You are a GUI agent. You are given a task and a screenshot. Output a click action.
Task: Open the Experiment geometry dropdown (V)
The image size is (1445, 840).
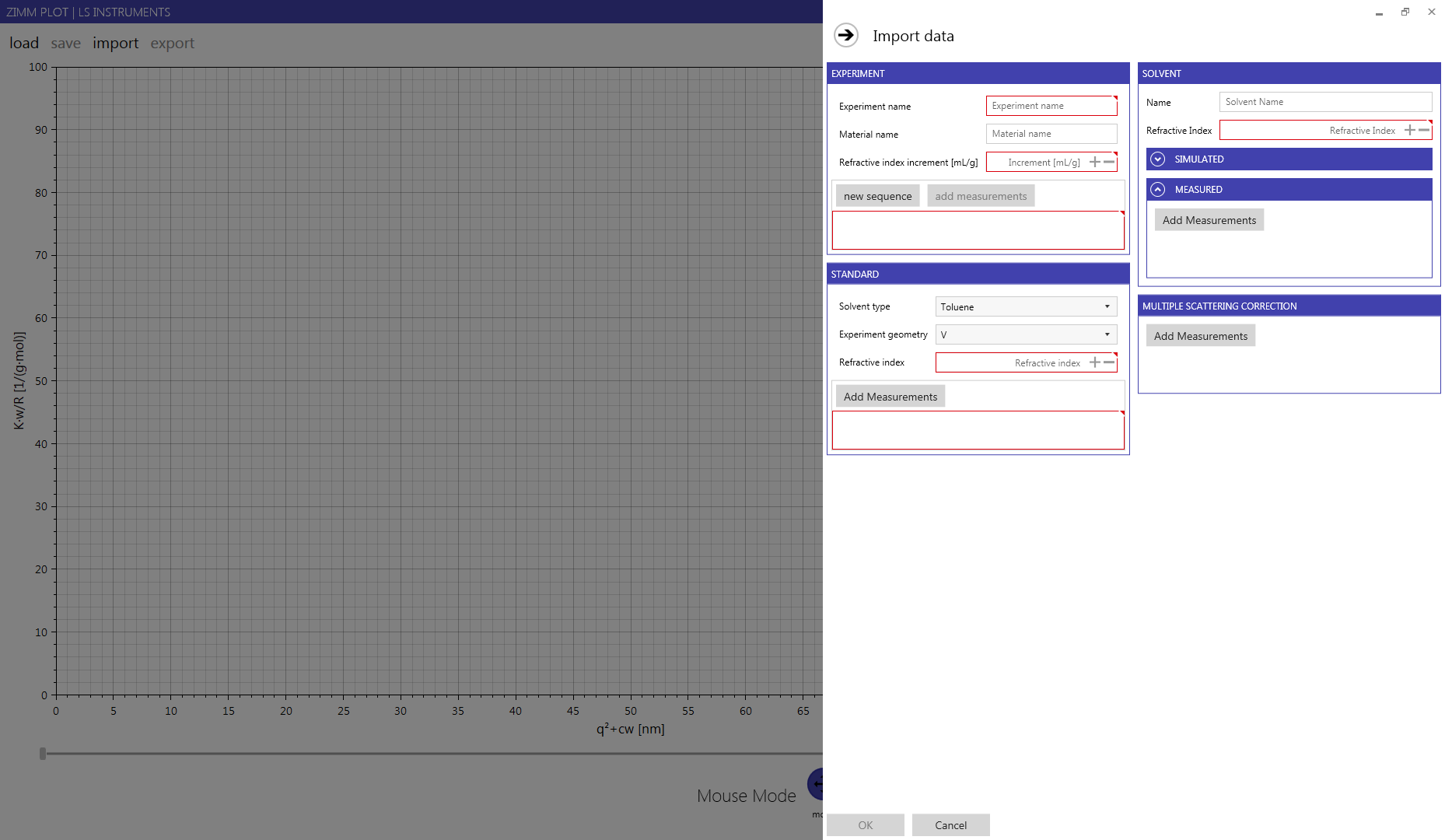click(1026, 334)
